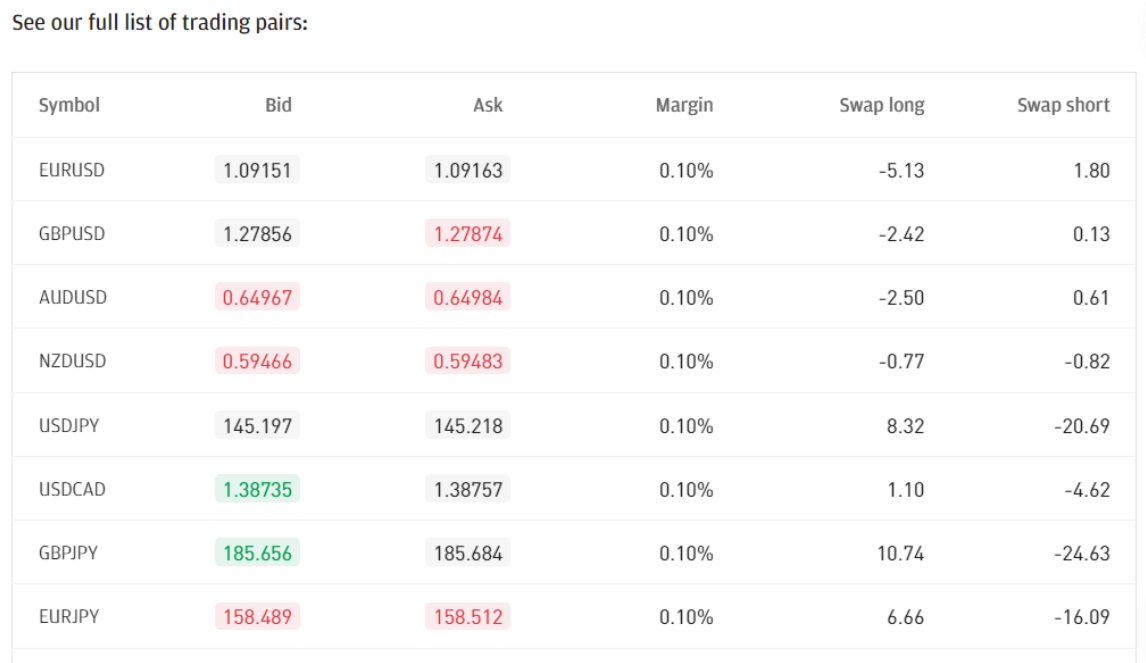Select the EURJPY symbol
Viewport: 1146px width, 663px height.
69,616
